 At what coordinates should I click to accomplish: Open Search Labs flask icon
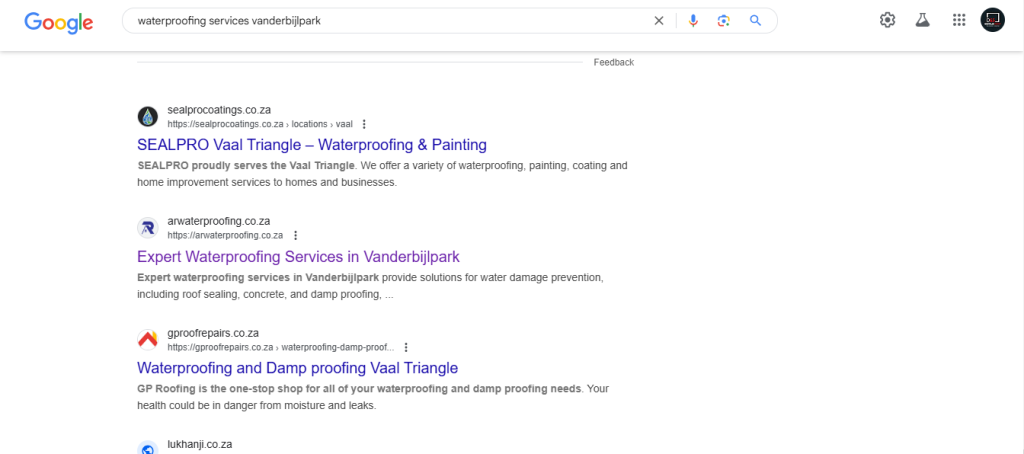[923, 20]
